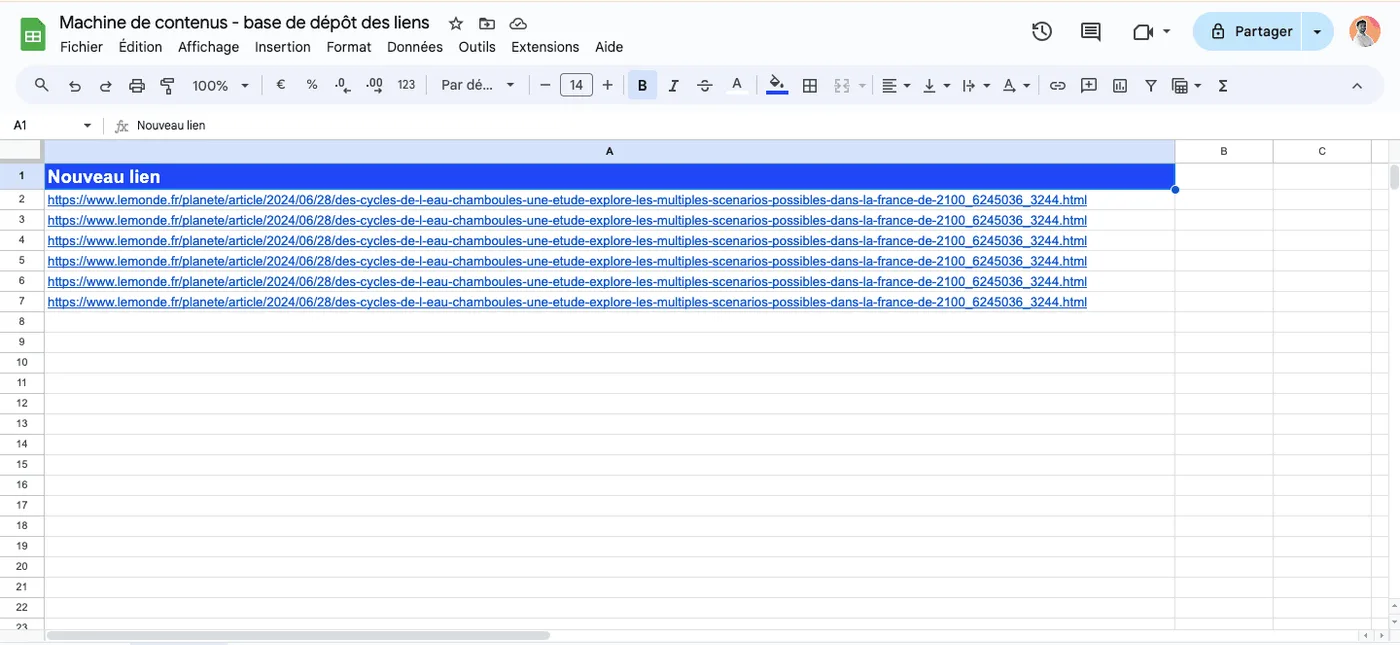Select column B header
Viewport: 1400px width, 645px height.
1224,151
